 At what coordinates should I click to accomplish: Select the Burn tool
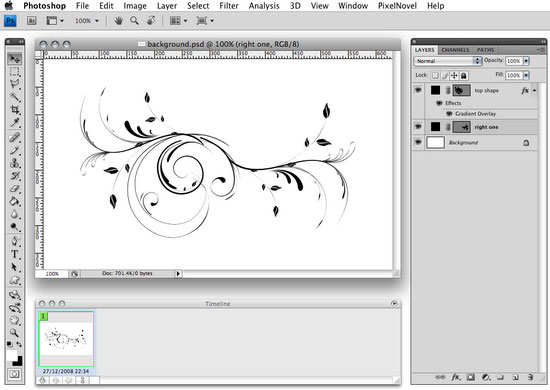pyautogui.click(x=14, y=227)
